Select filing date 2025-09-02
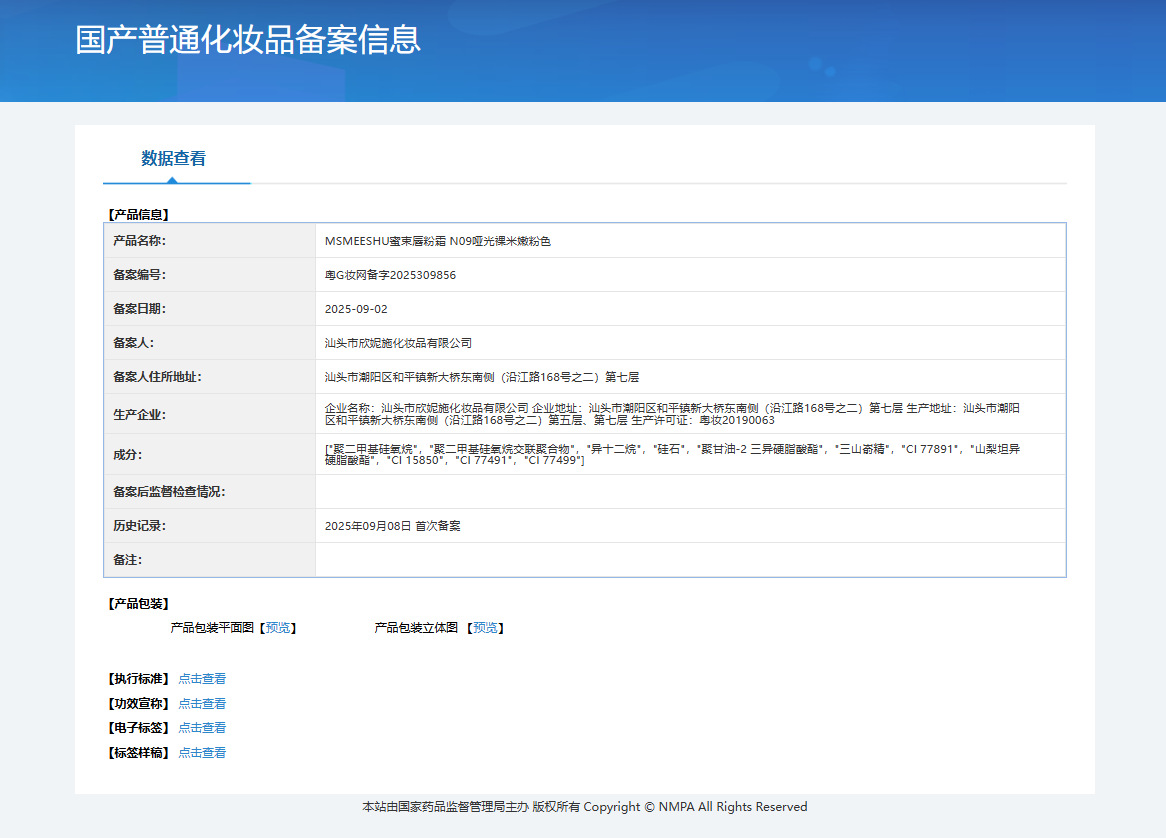Viewport: 1166px width, 838px height. tap(356, 309)
